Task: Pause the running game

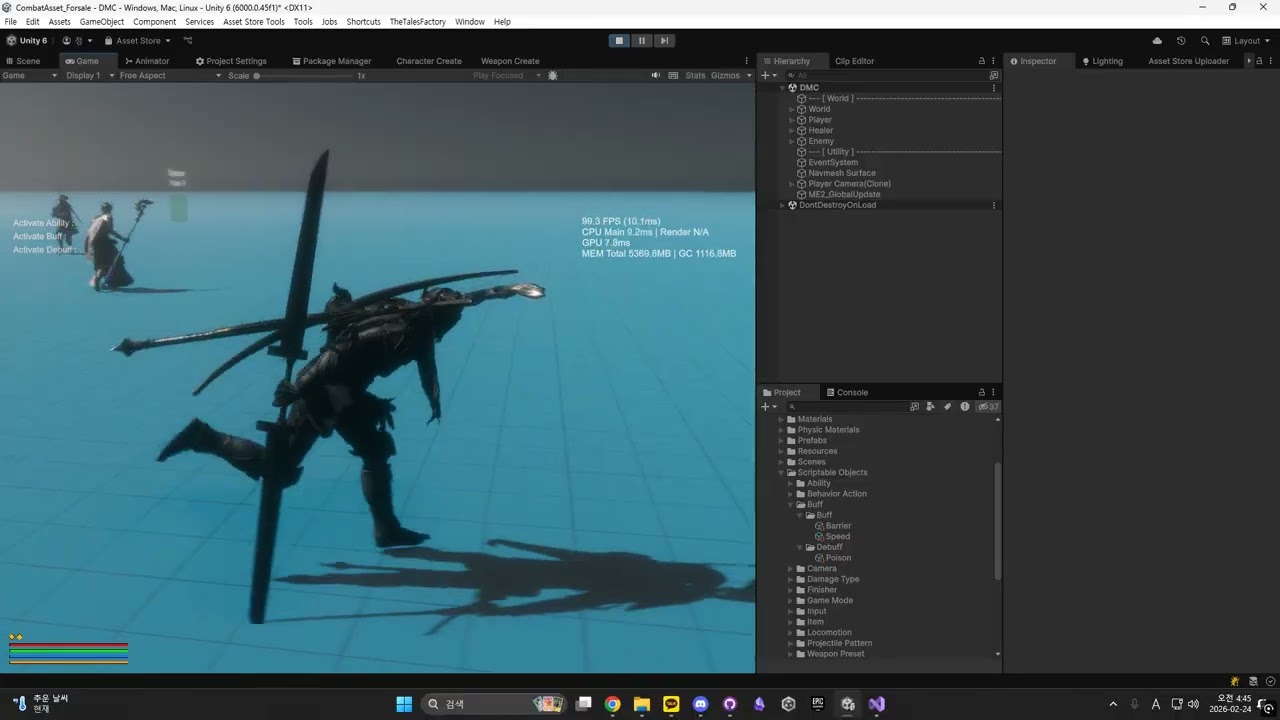Action: pyautogui.click(x=642, y=41)
